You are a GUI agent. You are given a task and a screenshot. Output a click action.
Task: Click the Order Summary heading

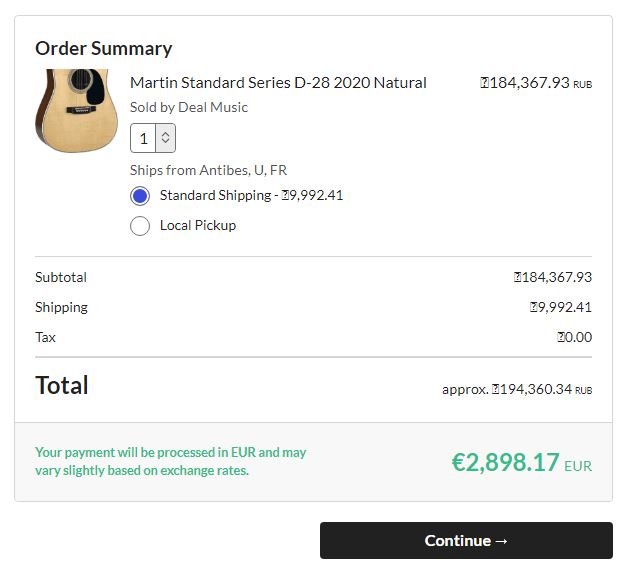104,48
